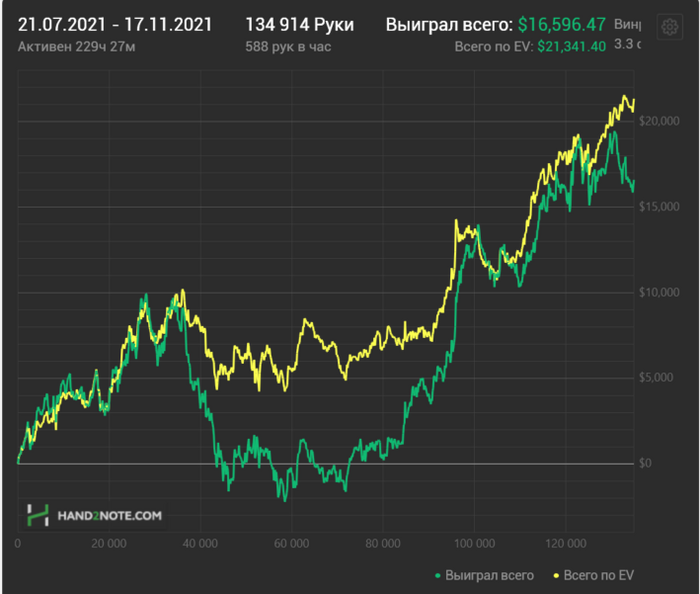Click the $20,000 y-axis label
The height and width of the screenshot is (594, 700).
pyautogui.click(x=659, y=121)
